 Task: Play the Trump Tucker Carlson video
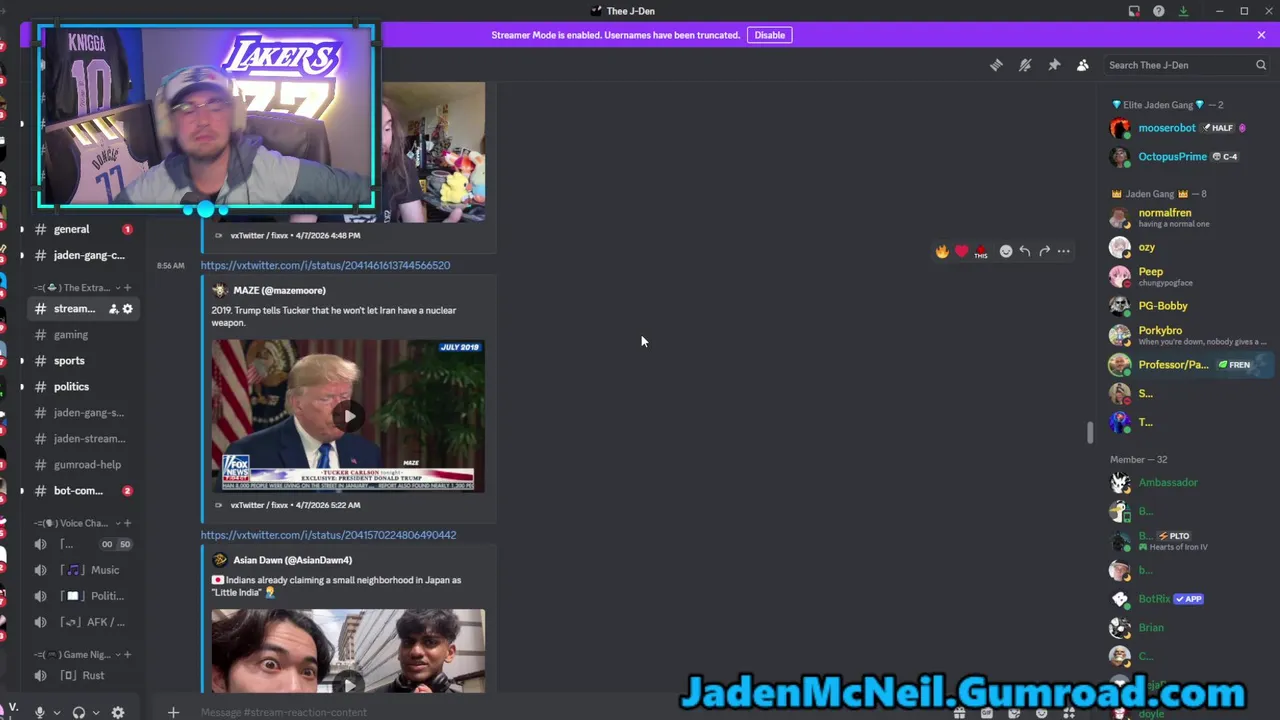point(348,416)
